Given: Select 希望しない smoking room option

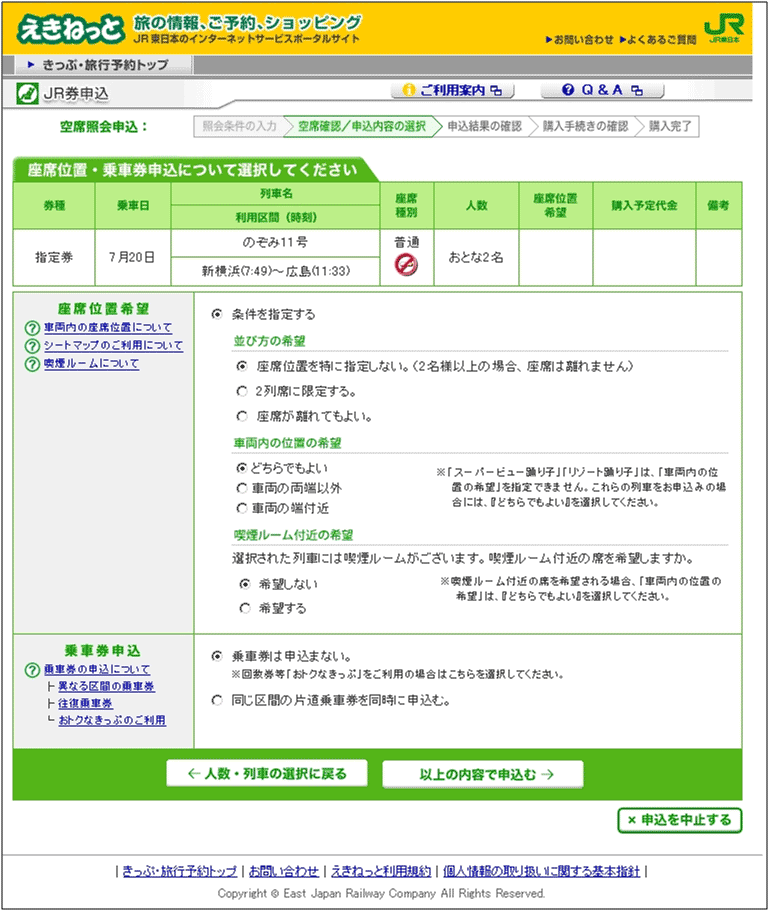Looking at the screenshot, I should pos(245,584).
